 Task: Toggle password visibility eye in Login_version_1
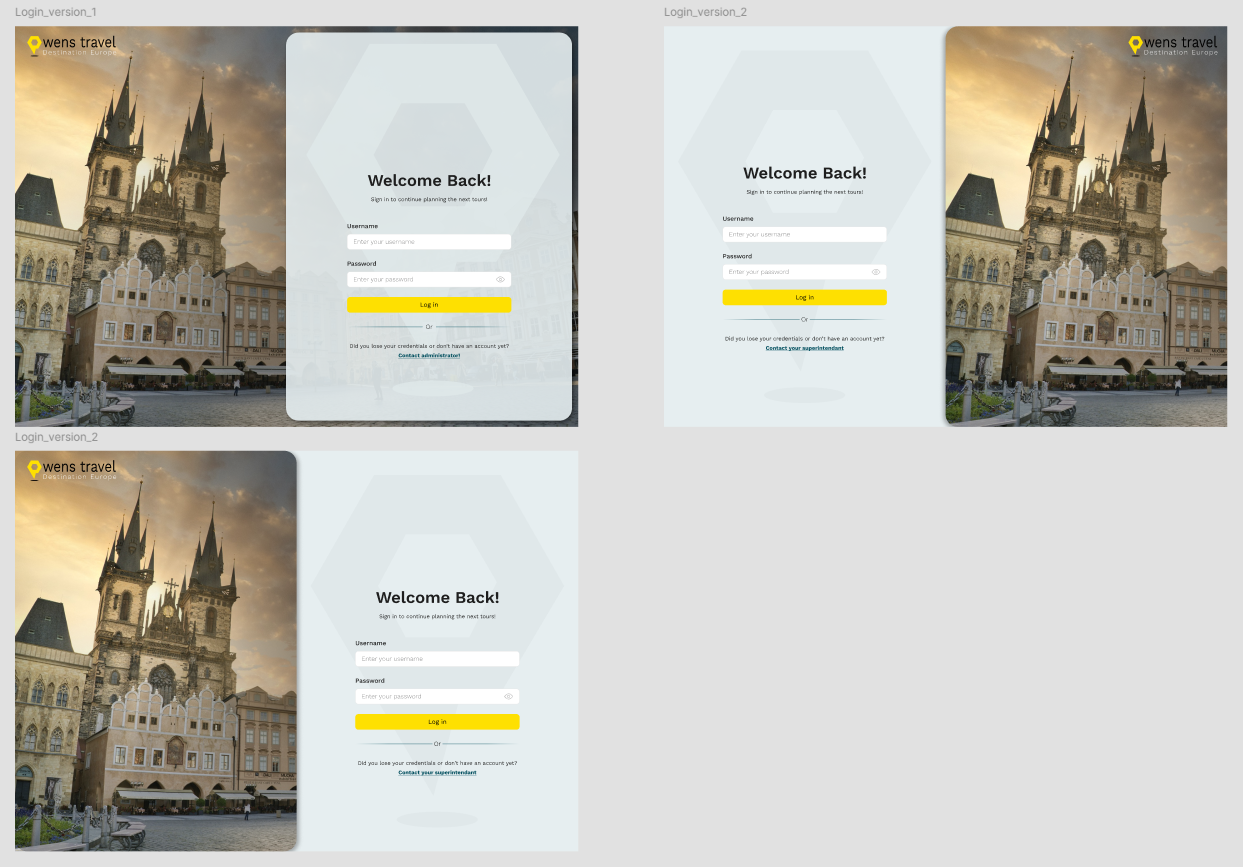pyautogui.click(x=500, y=279)
